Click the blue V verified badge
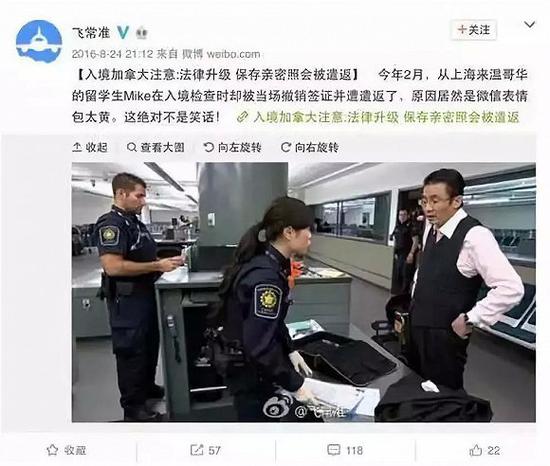 click(122, 32)
